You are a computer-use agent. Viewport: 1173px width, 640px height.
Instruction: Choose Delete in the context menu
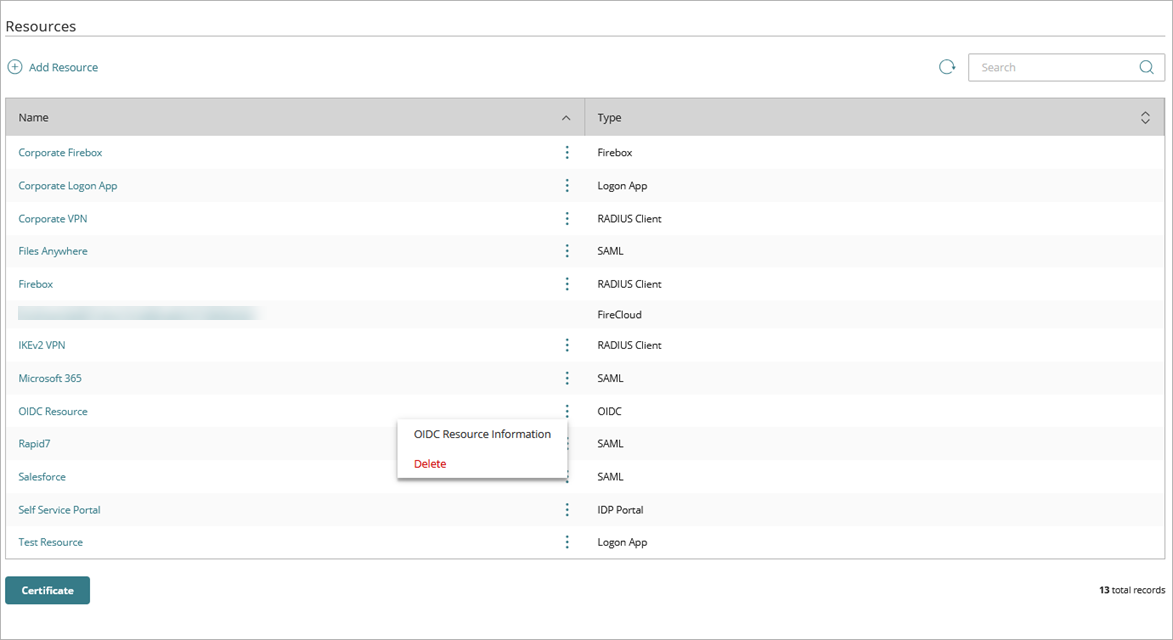click(430, 464)
